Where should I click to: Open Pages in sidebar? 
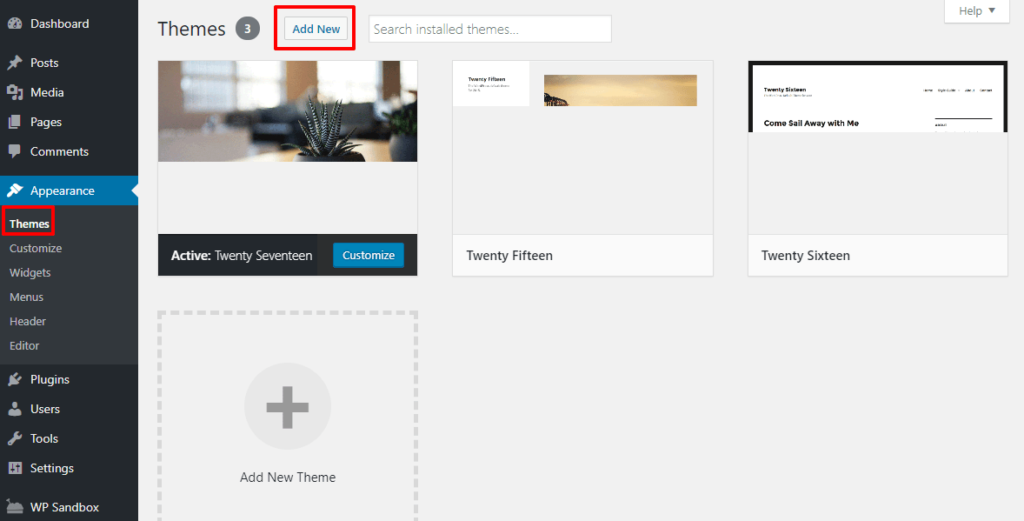click(x=46, y=122)
